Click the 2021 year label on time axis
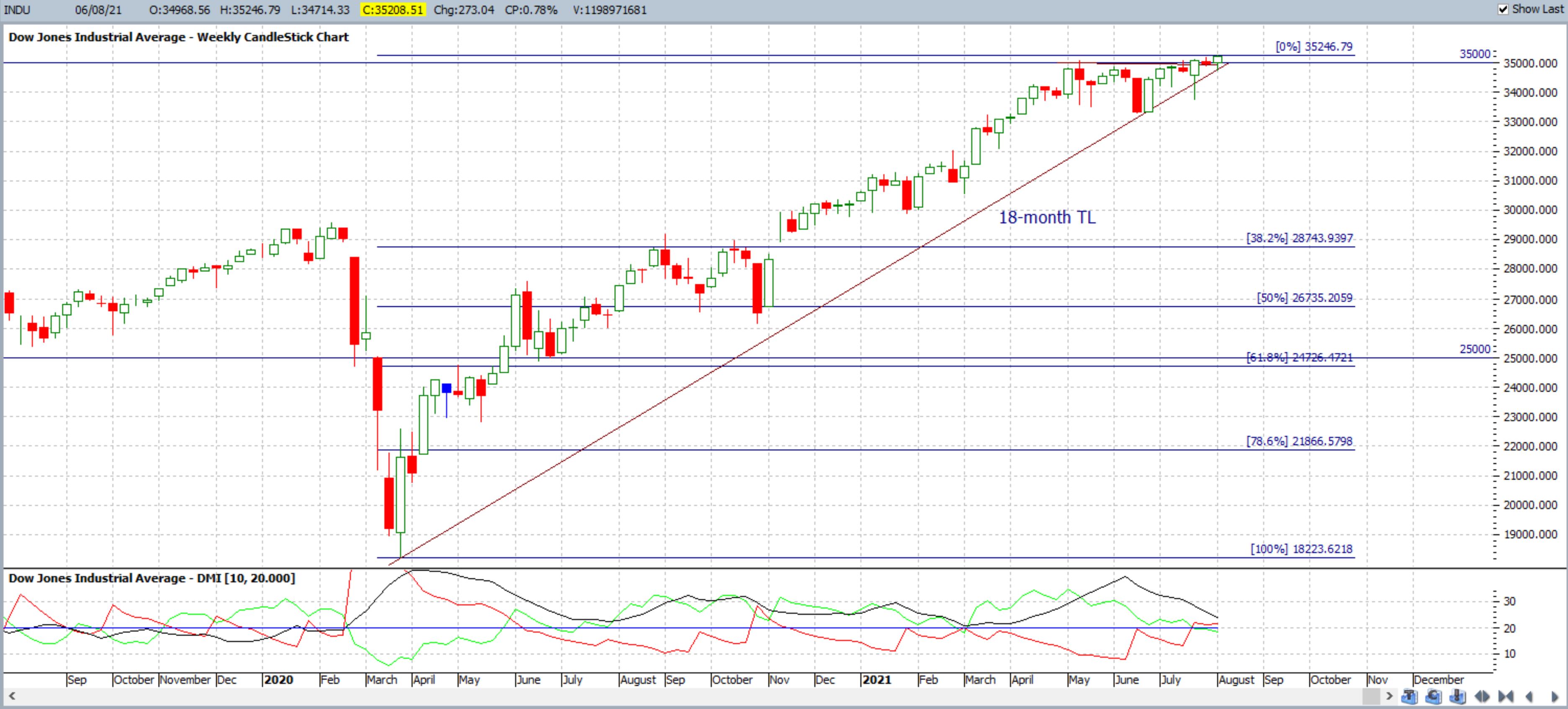Image resolution: width=1568 pixels, height=709 pixels. (x=877, y=680)
